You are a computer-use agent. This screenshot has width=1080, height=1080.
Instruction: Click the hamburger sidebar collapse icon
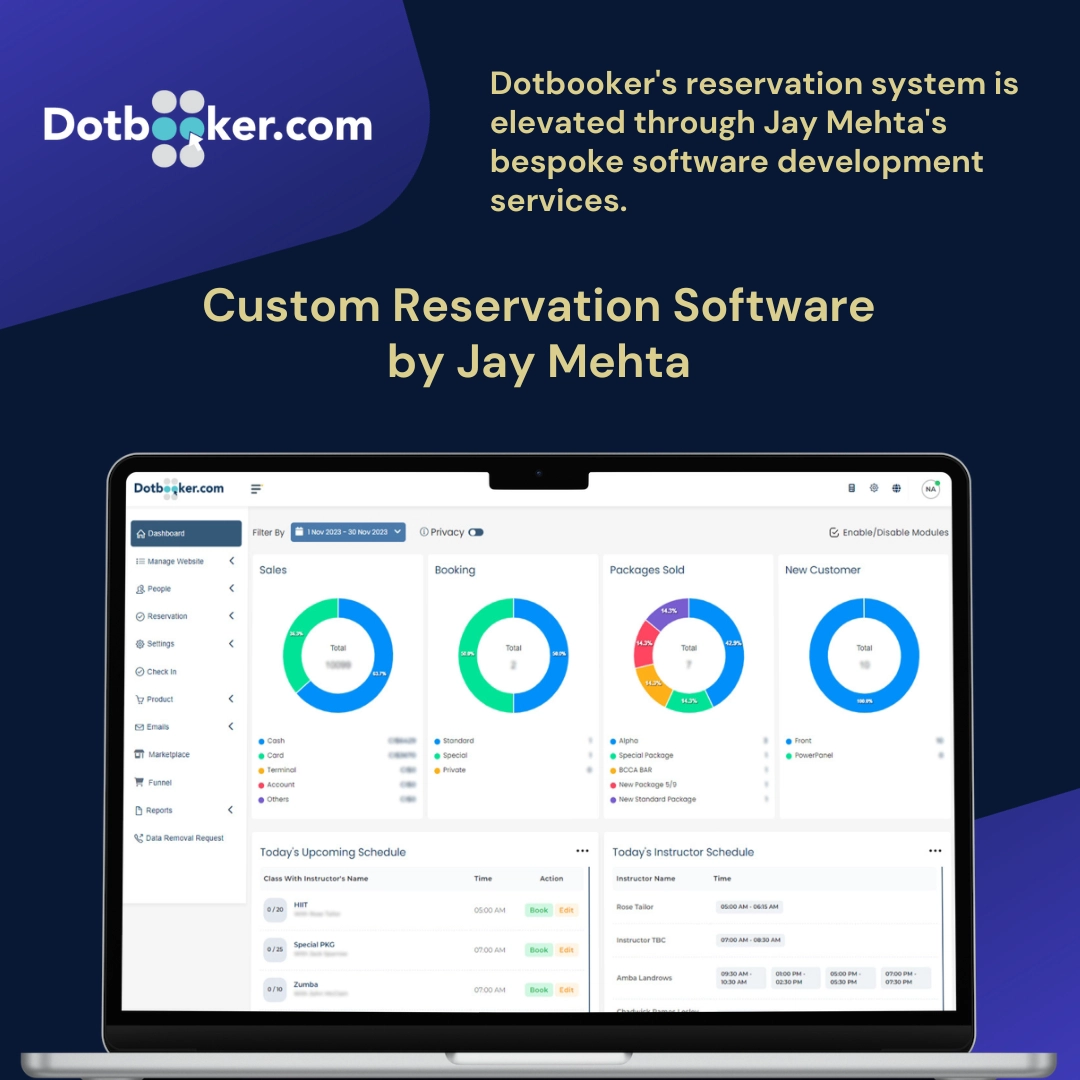click(x=256, y=489)
